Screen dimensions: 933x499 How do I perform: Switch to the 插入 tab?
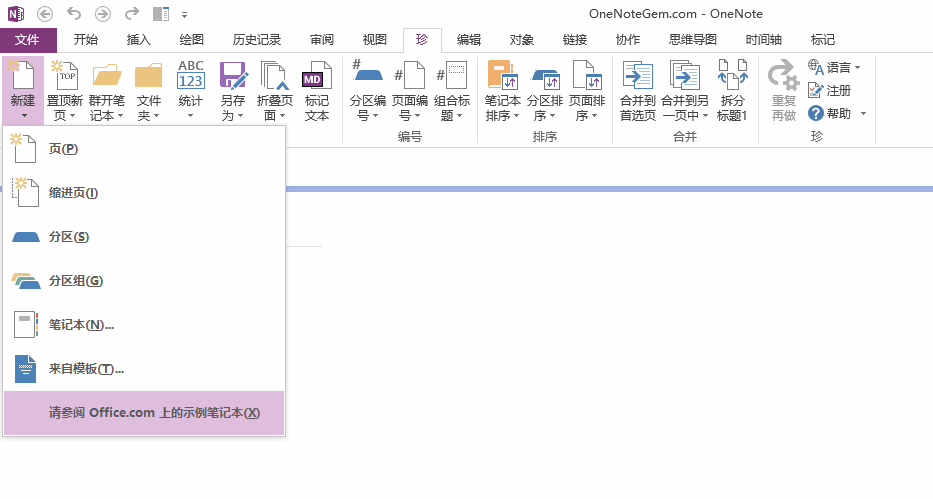tap(139, 40)
